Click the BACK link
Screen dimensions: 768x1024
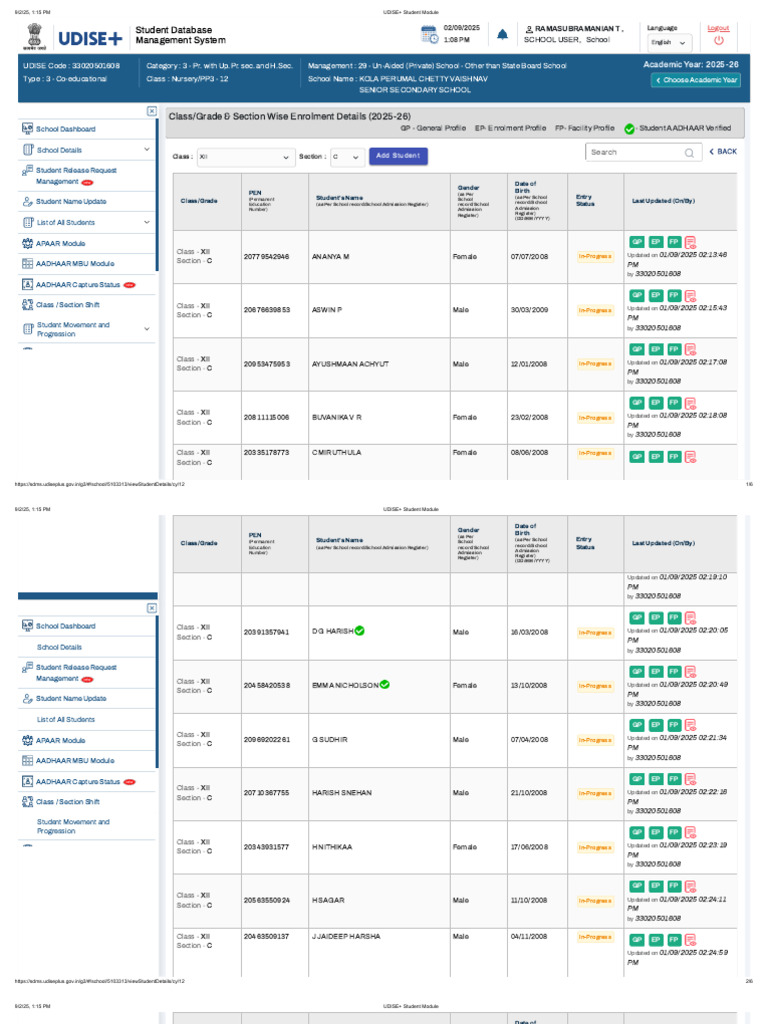722,152
